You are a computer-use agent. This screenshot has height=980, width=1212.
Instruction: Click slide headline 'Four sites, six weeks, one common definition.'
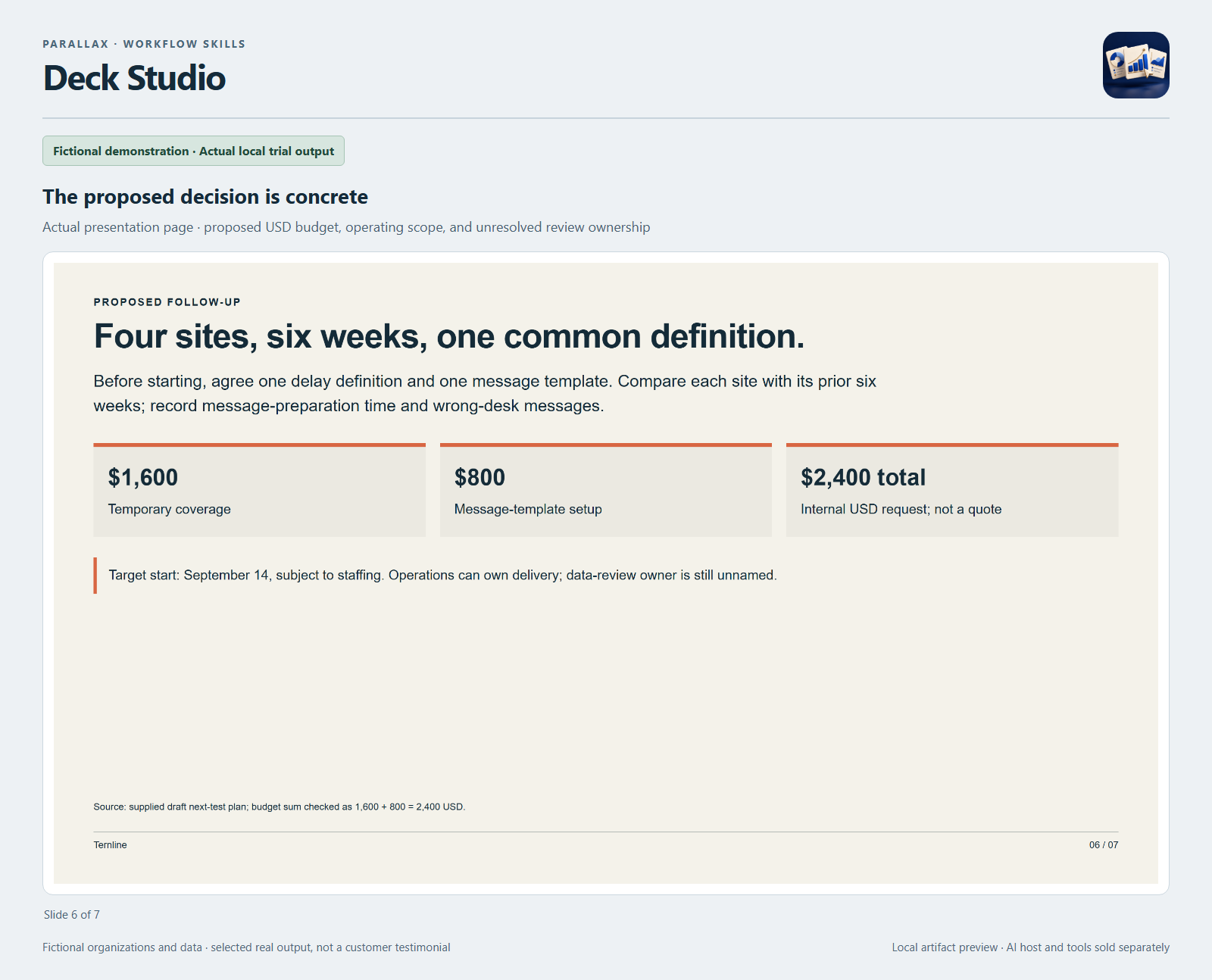(448, 336)
